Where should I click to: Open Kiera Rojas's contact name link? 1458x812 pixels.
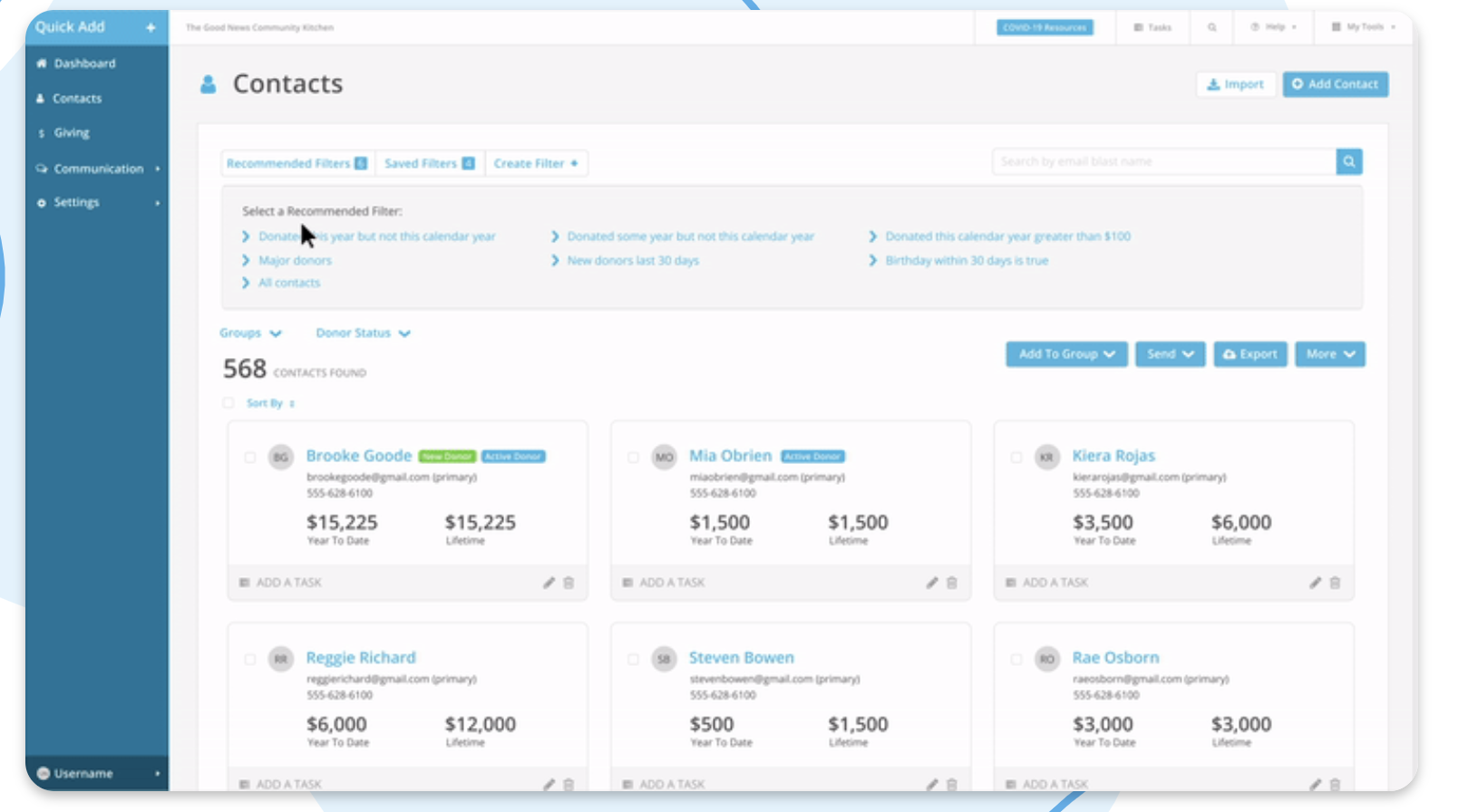click(1113, 456)
